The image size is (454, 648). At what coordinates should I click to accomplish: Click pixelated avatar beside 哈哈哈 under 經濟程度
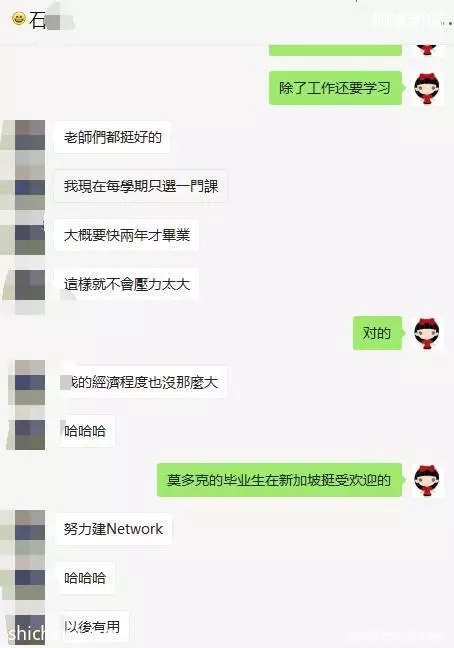point(30,434)
